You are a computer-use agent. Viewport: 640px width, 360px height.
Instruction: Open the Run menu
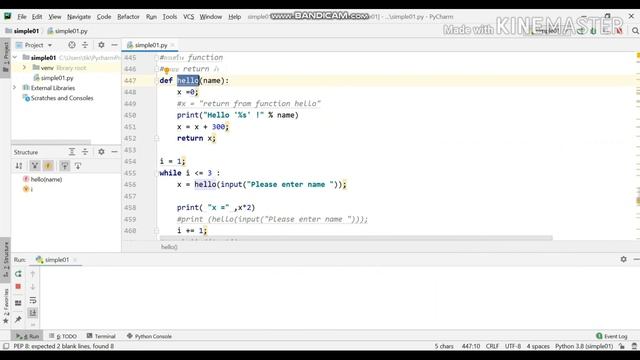click(x=151, y=17)
